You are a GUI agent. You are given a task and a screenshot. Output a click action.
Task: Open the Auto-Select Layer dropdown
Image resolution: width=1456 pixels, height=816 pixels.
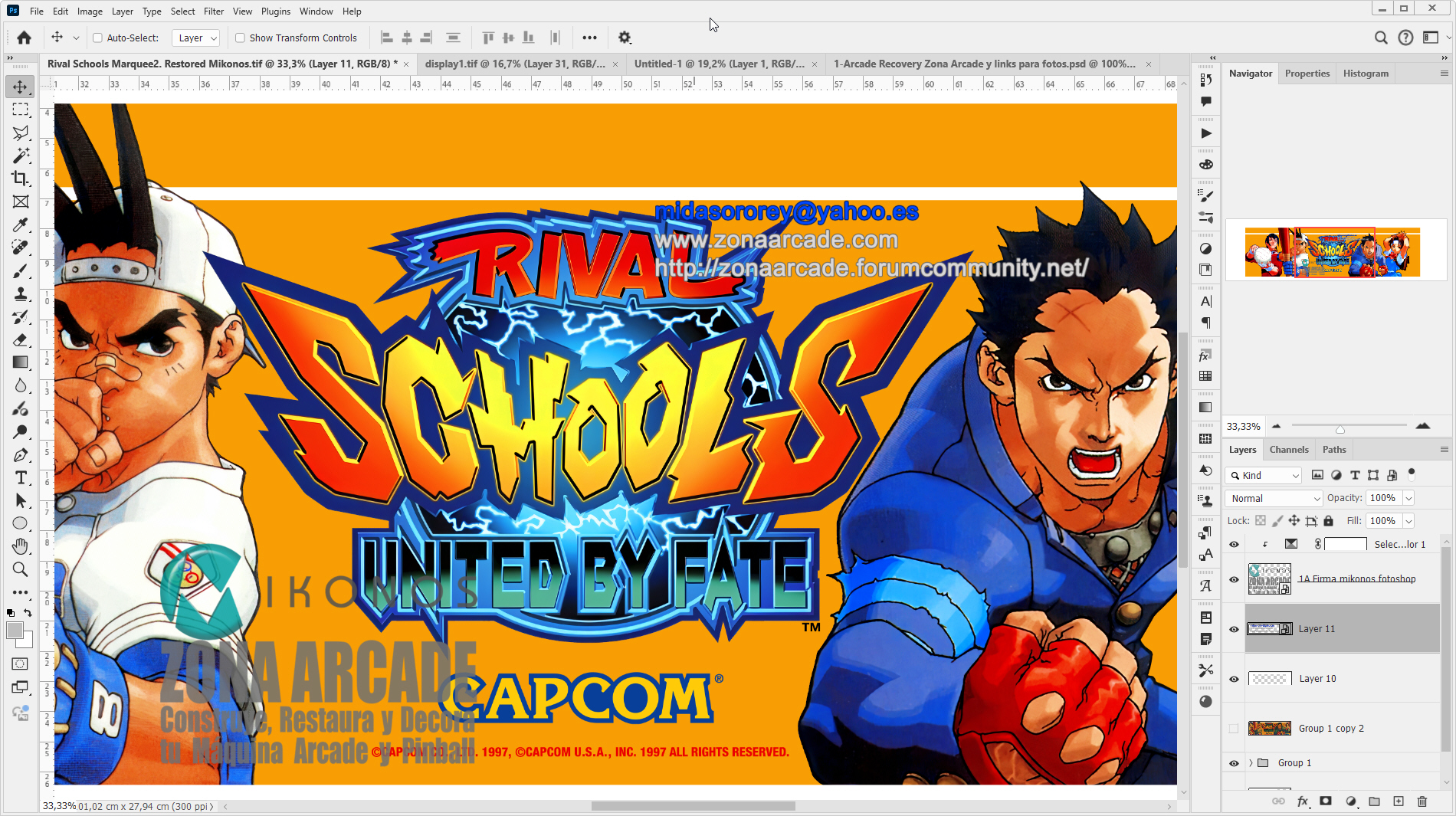click(x=196, y=38)
